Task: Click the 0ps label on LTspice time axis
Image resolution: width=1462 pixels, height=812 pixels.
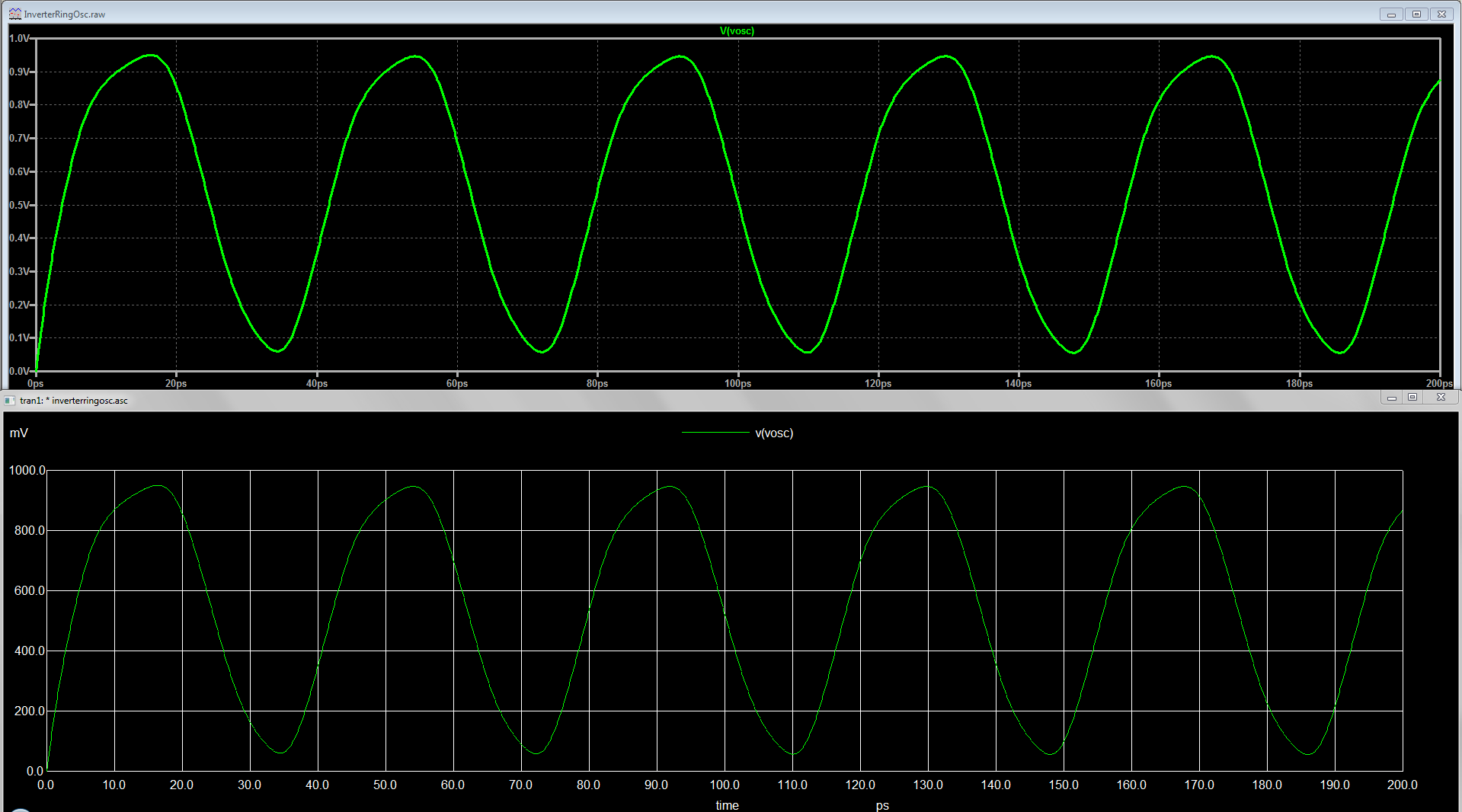Action: (x=36, y=383)
